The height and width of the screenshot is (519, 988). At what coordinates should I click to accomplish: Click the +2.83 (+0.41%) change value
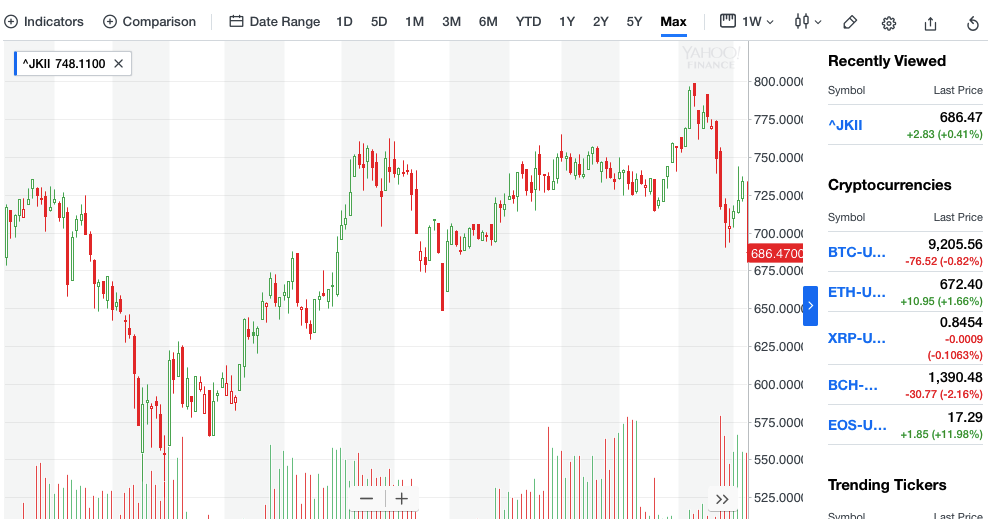click(x=944, y=134)
